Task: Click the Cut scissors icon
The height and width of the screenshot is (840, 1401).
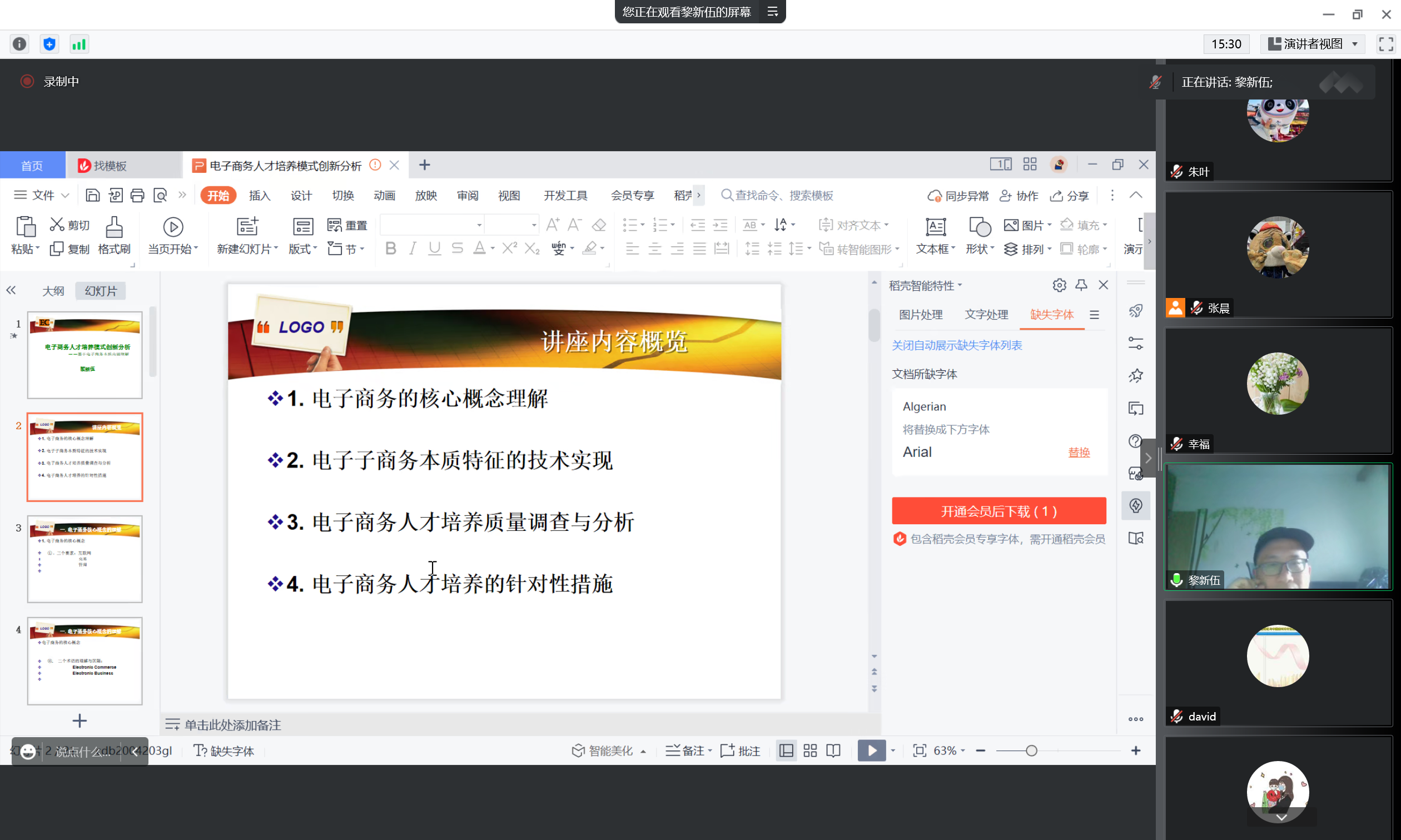Action: tap(57, 225)
